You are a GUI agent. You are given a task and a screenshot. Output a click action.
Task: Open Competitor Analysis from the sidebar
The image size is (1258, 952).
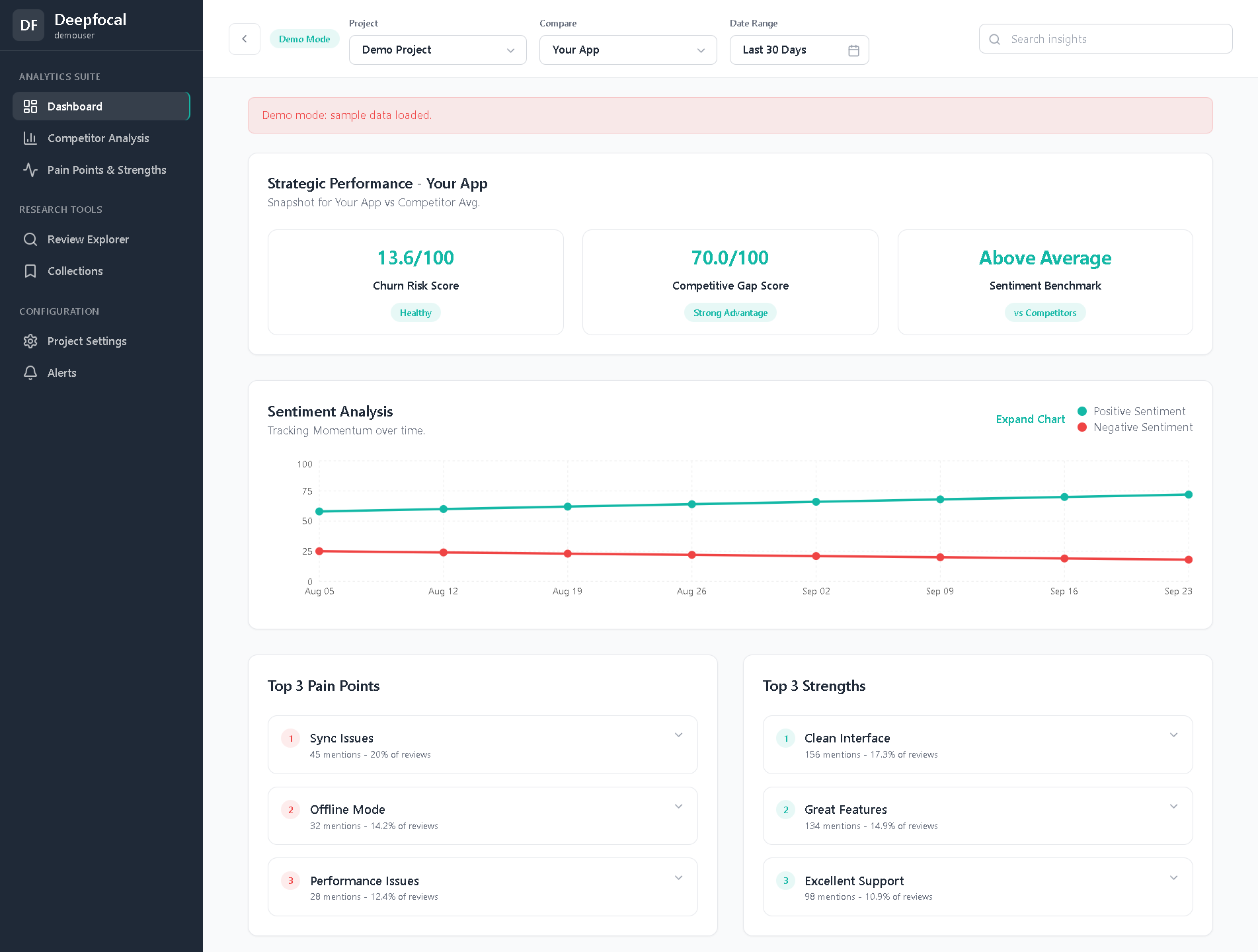[x=98, y=138]
